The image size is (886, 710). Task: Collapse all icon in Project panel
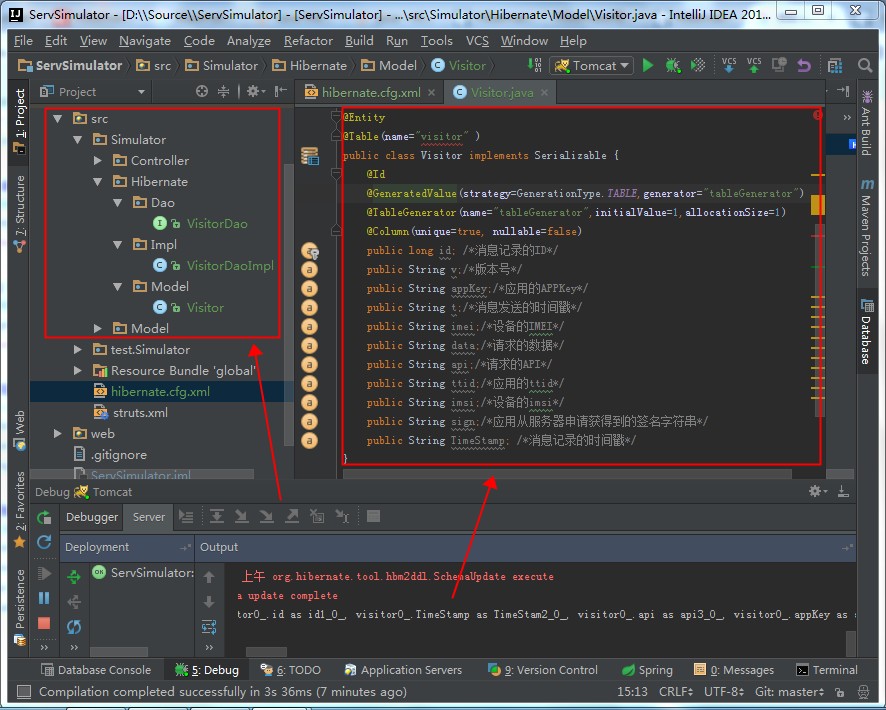pos(224,92)
